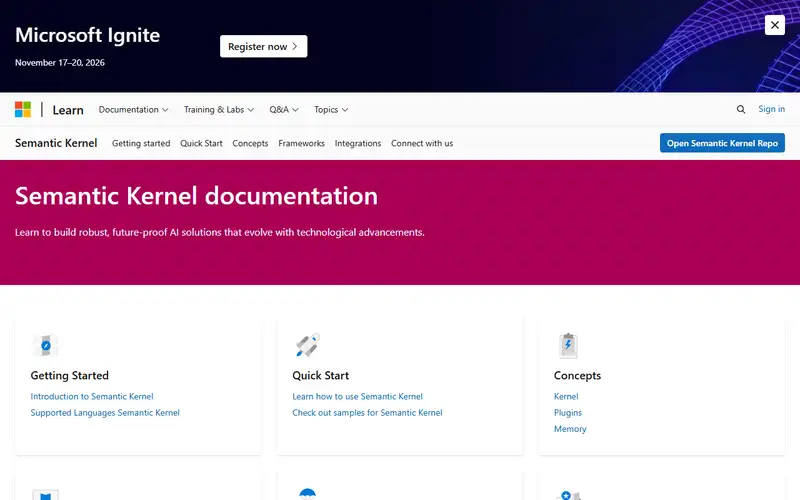Select Concepts in the sub-navigation
The image size is (800, 500).
coord(250,143)
